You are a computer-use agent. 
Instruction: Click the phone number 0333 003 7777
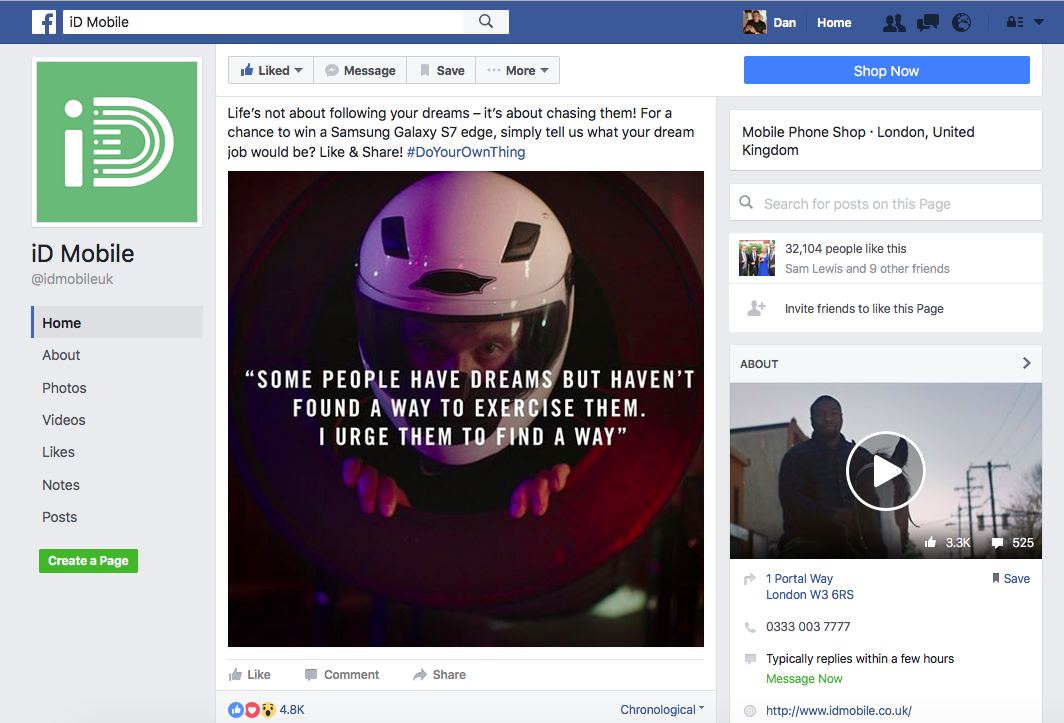tap(808, 627)
